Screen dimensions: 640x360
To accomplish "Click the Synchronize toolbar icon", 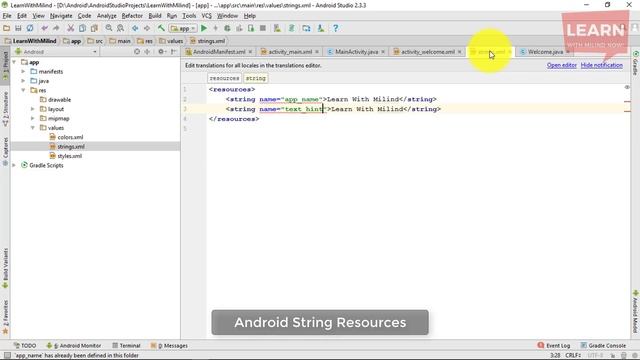I will pyautogui.click(x=30, y=28).
